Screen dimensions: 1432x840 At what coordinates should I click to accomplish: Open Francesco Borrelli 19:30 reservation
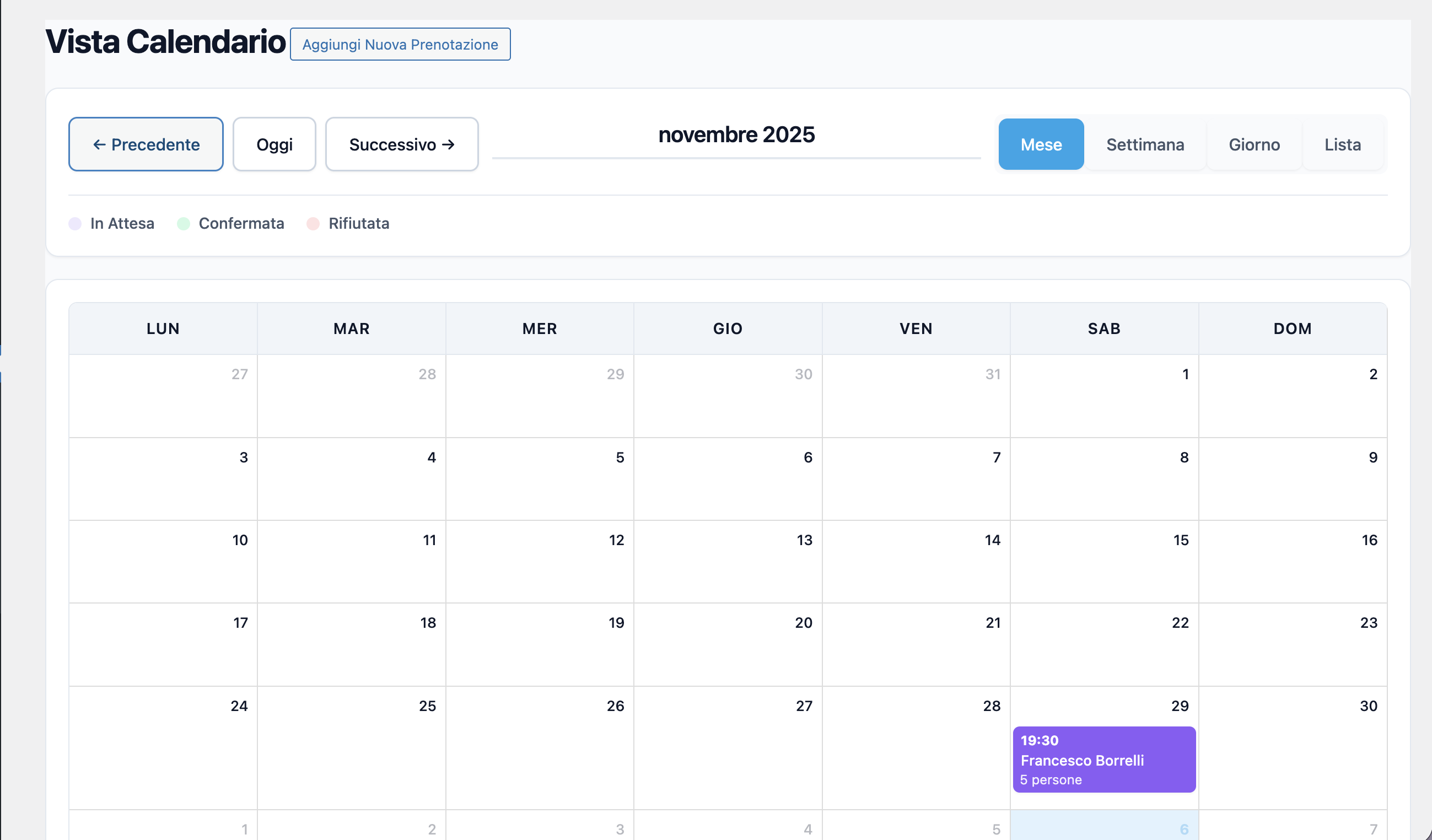pyautogui.click(x=1103, y=760)
